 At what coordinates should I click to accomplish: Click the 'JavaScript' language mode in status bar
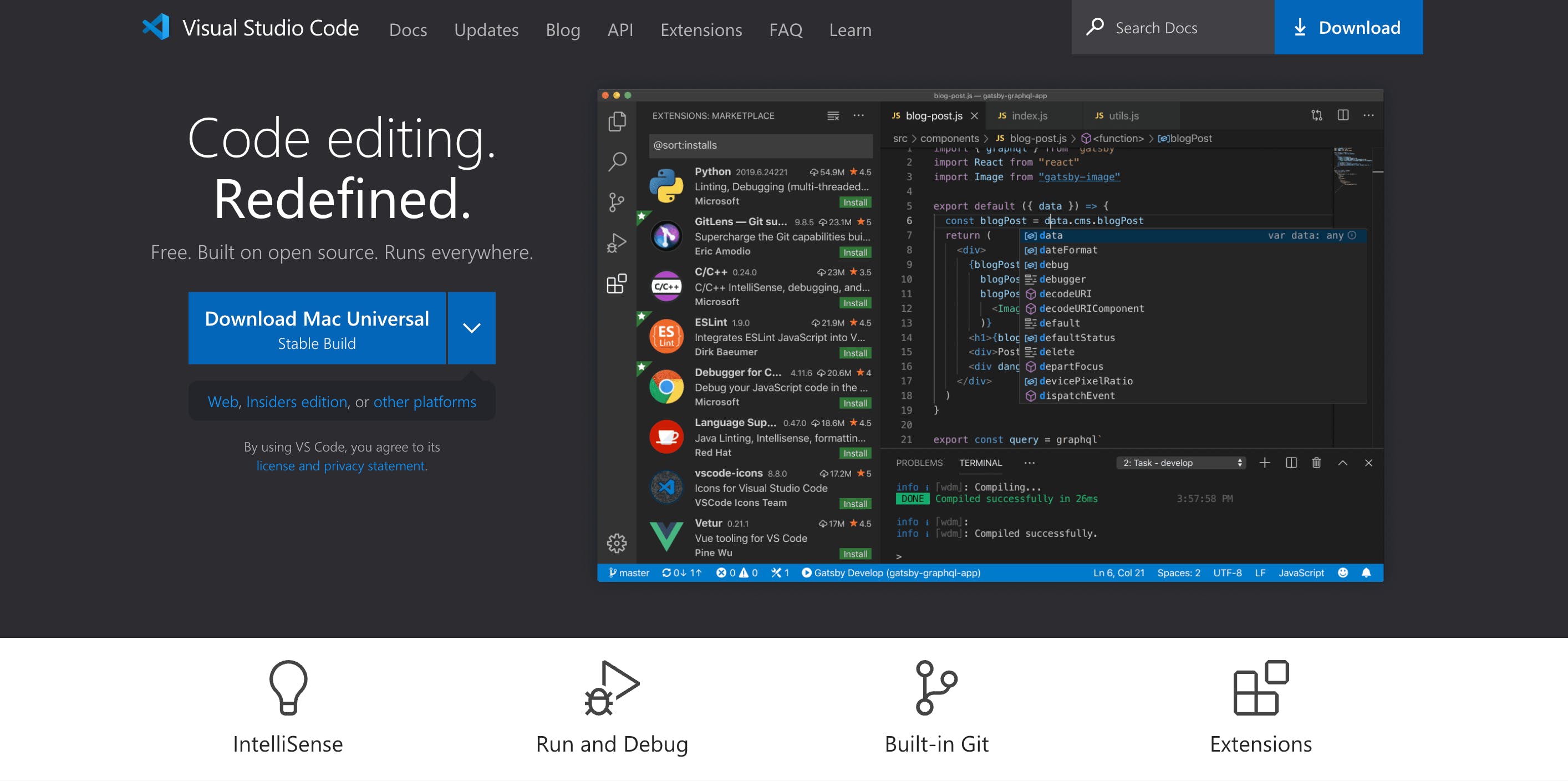pyautogui.click(x=1301, y=572)
